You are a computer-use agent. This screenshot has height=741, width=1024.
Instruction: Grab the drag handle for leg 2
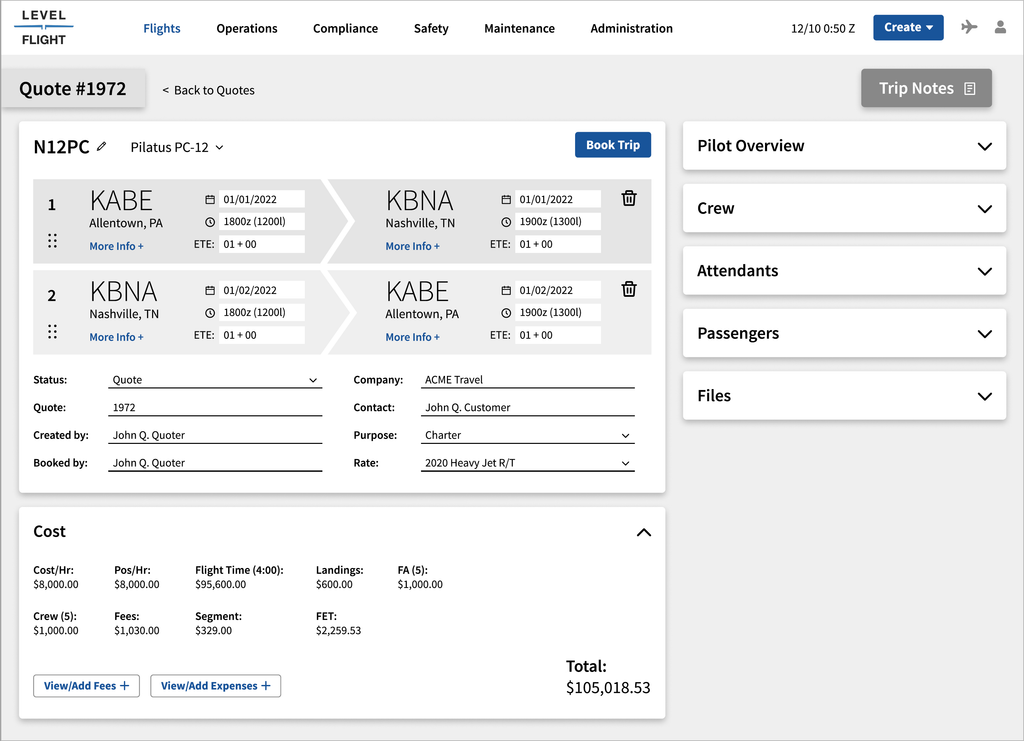click(52, 332)
